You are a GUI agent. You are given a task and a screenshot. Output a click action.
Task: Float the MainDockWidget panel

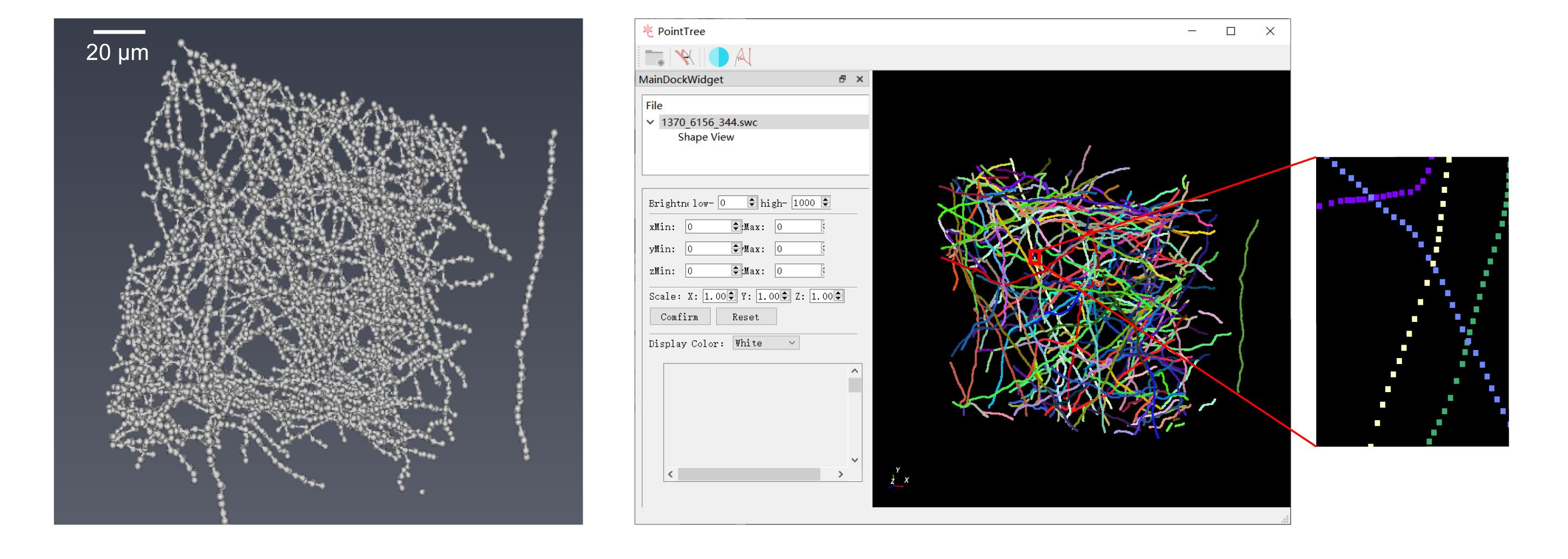coord(843,79)
